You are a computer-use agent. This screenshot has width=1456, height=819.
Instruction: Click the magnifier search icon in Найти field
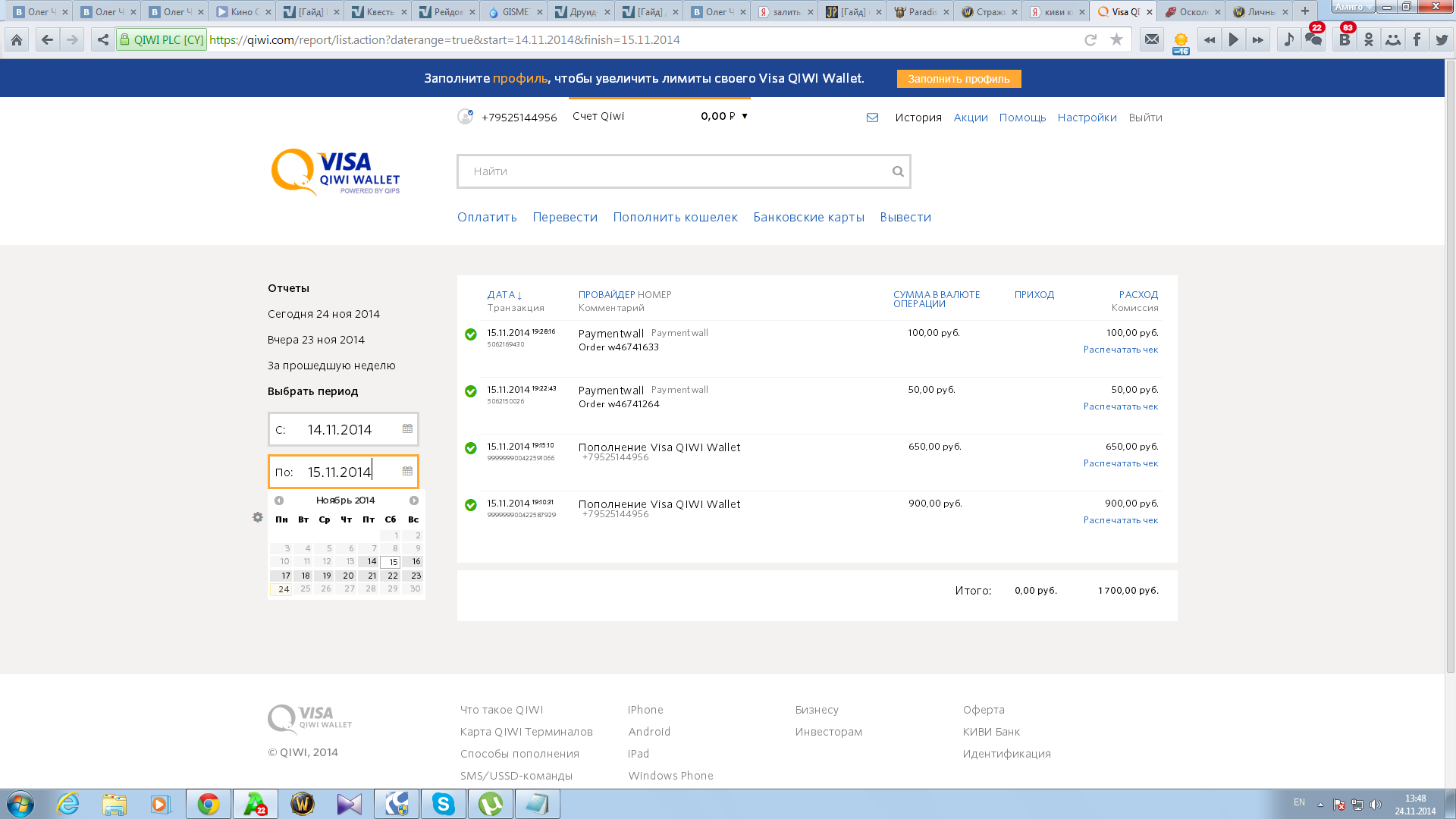click(898, 171)
